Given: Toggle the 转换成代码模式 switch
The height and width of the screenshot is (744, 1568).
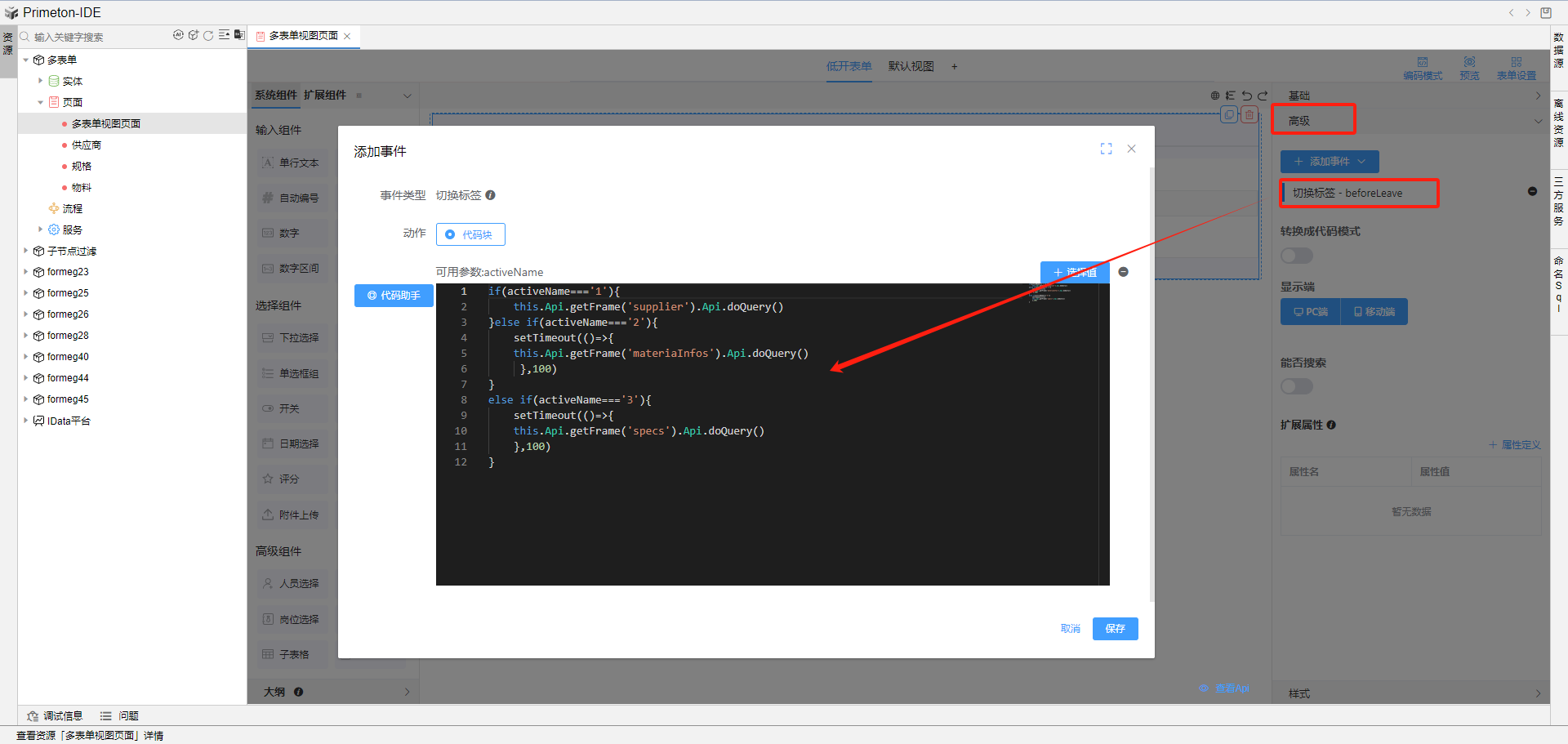Looking at the screenshot, I should coord(1296,256).
